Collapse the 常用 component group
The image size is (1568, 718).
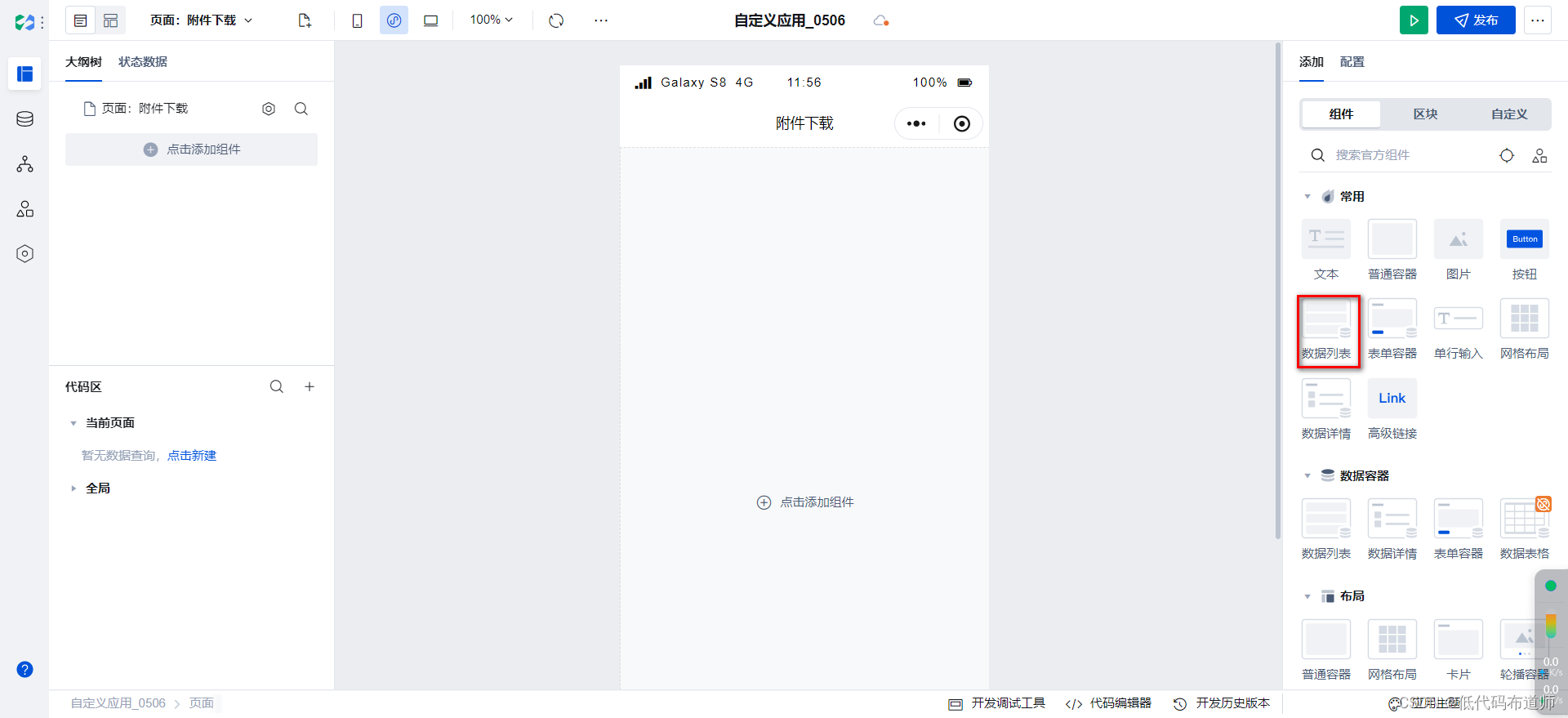pyautogui.click(x=1307, y=197)
